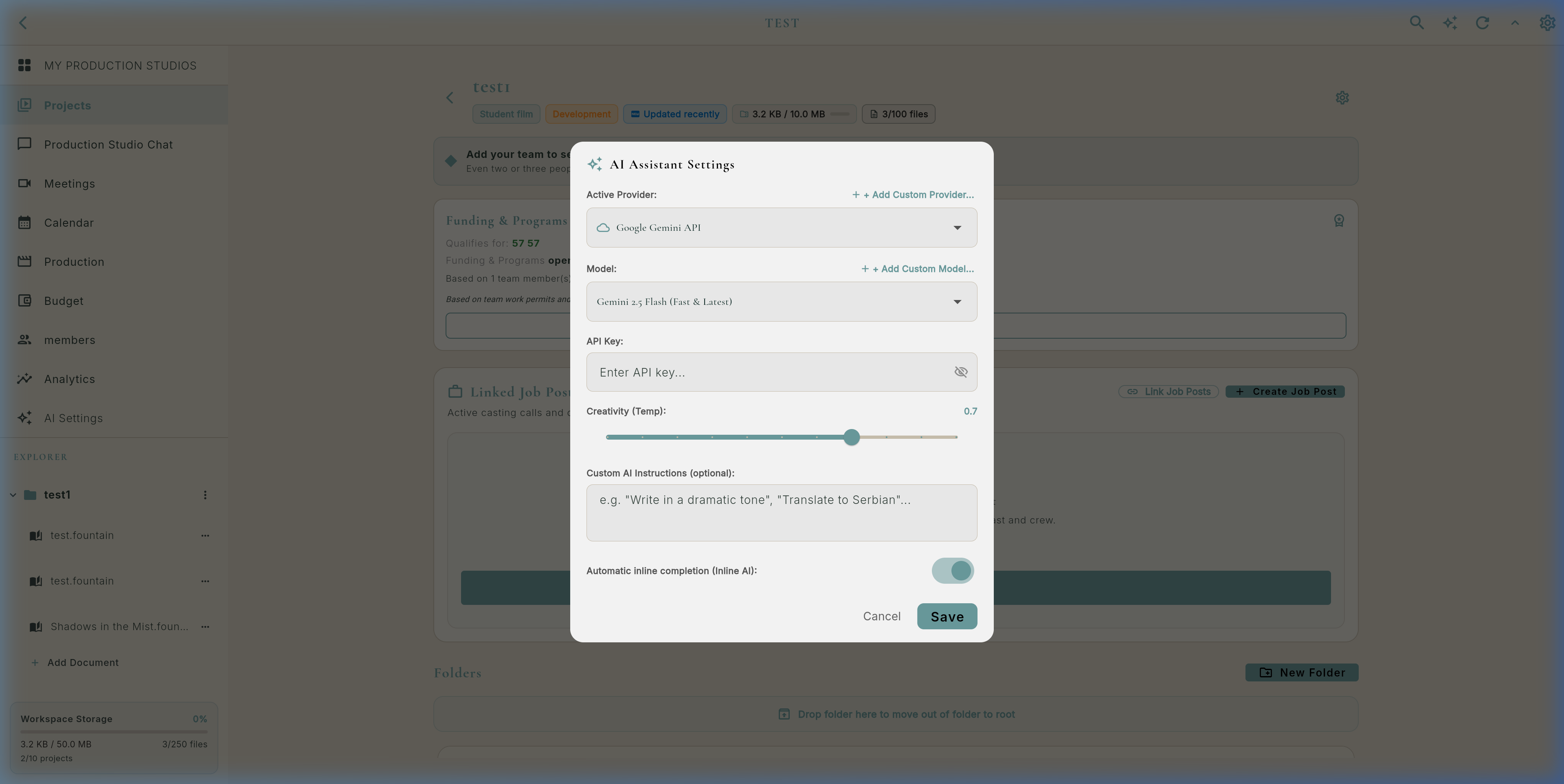Go back using the top-left arrow
1564x784 pixels.
point(23,22)
